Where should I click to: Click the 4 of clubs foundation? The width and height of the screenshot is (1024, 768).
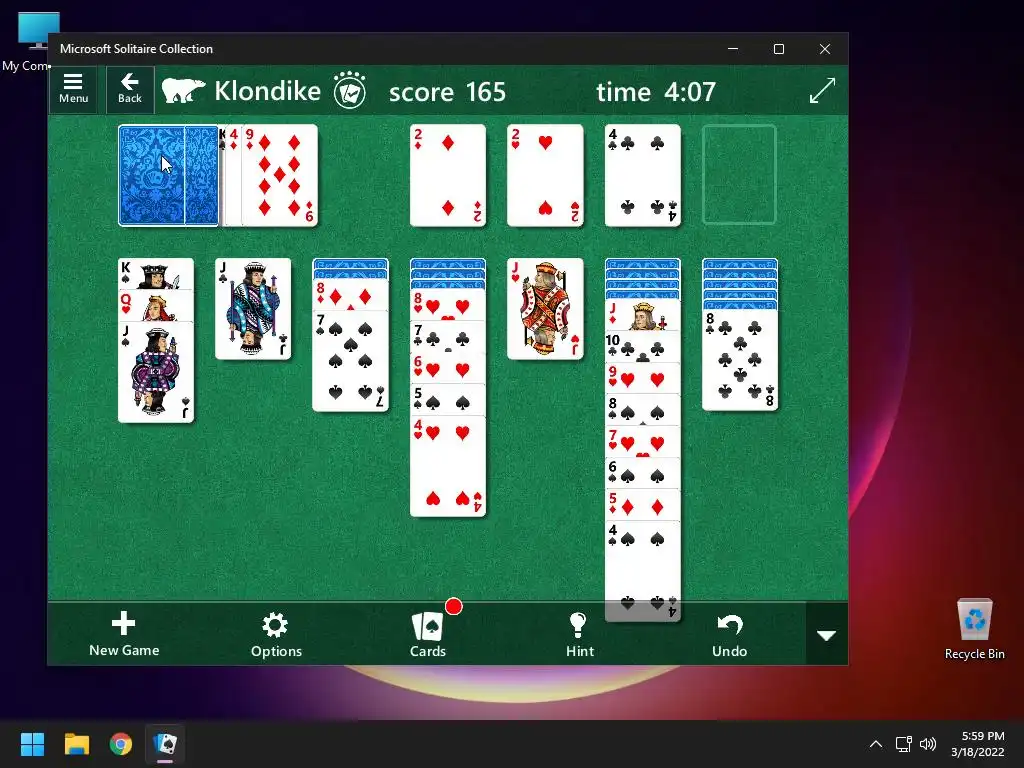click(643, 176)
